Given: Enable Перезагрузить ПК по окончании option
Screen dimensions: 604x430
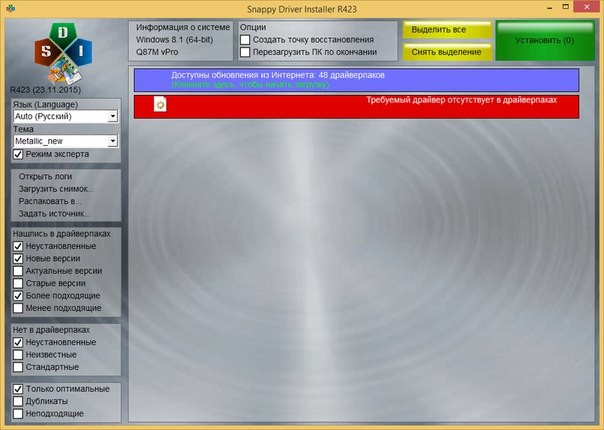Looking at the screenshot, I should [x=245, y=52].
